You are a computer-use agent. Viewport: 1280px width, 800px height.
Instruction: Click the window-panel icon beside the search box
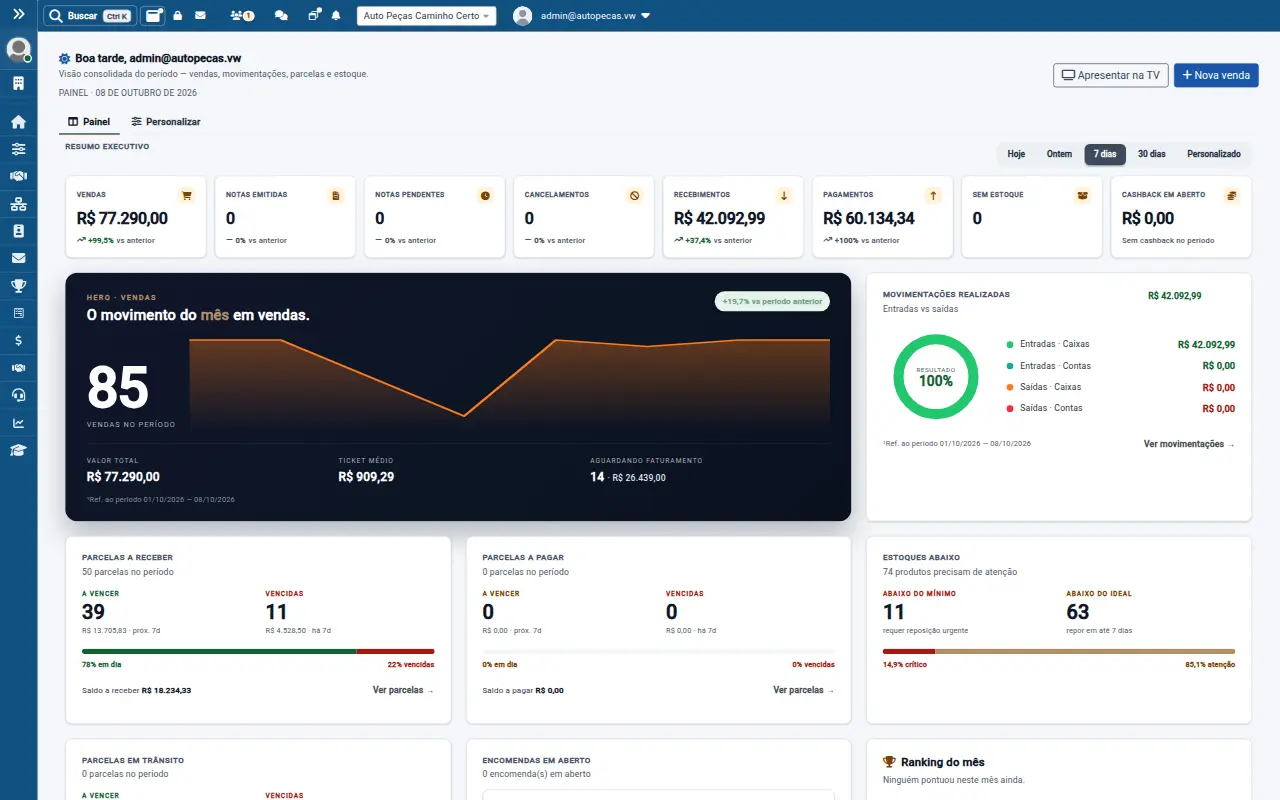coord(153,16)
